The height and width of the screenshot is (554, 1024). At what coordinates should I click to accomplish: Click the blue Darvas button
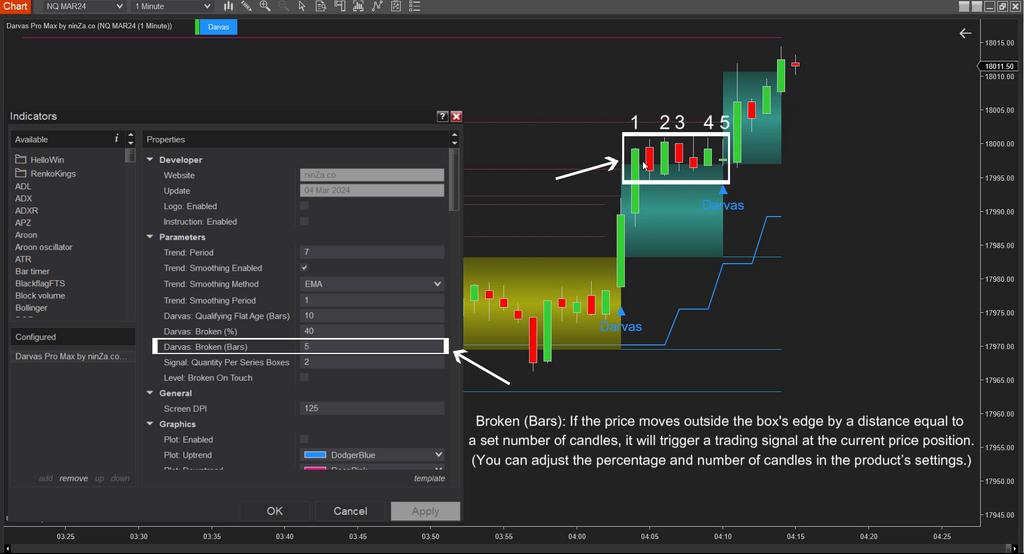(218, 27)
